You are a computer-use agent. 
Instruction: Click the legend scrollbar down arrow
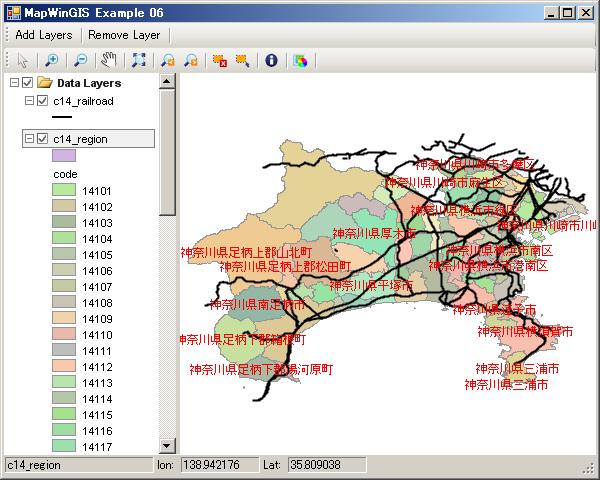point(168,446)
